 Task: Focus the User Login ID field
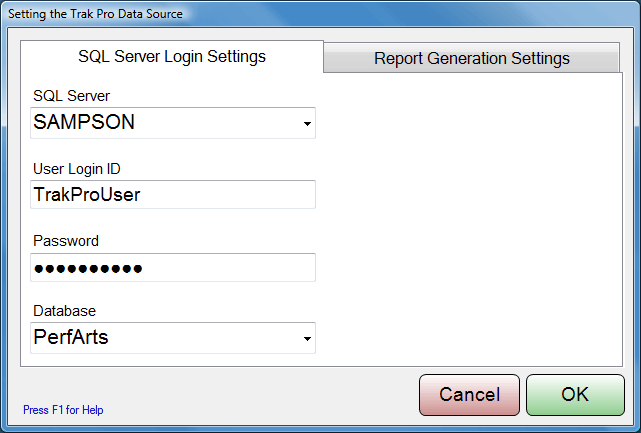tap(173, 195)
